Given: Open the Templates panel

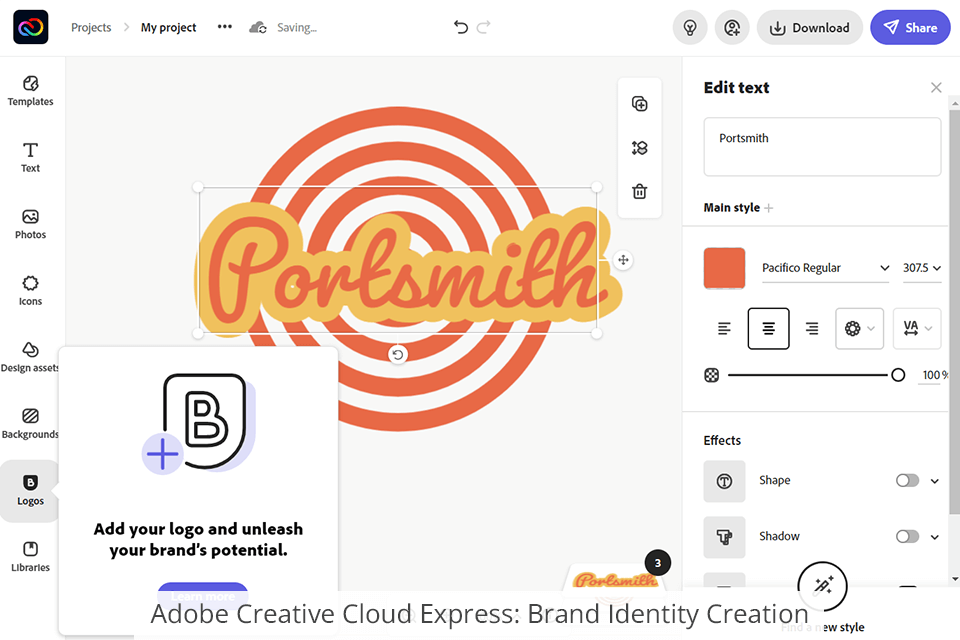Looking at the screenshot, I should point(31,91).
